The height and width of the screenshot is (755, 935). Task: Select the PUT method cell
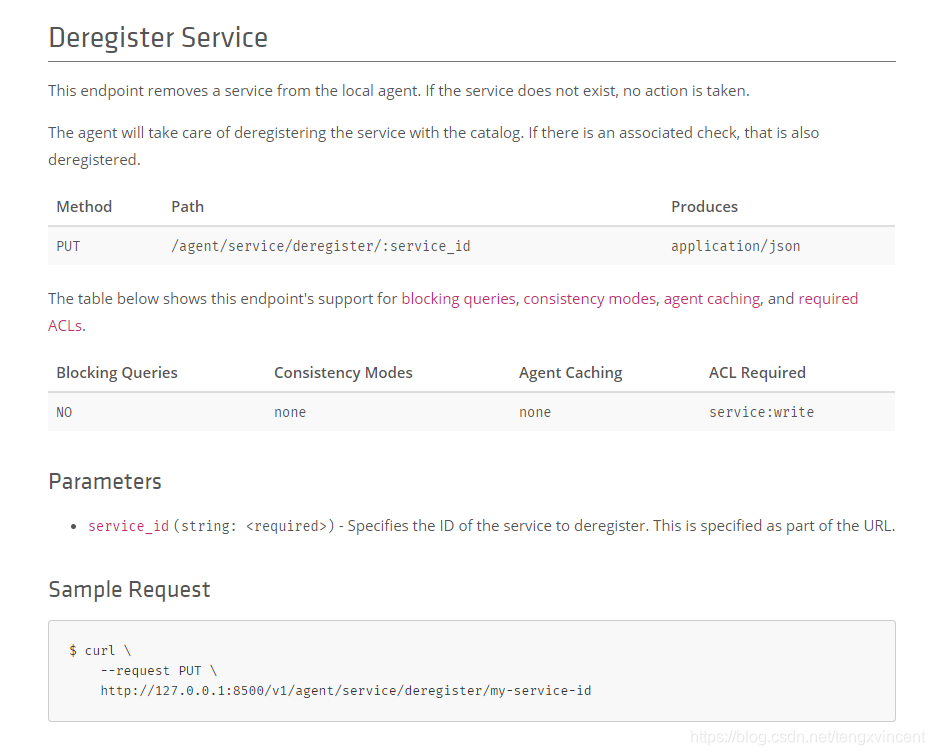pyautogui.click(x=68, y=246)
